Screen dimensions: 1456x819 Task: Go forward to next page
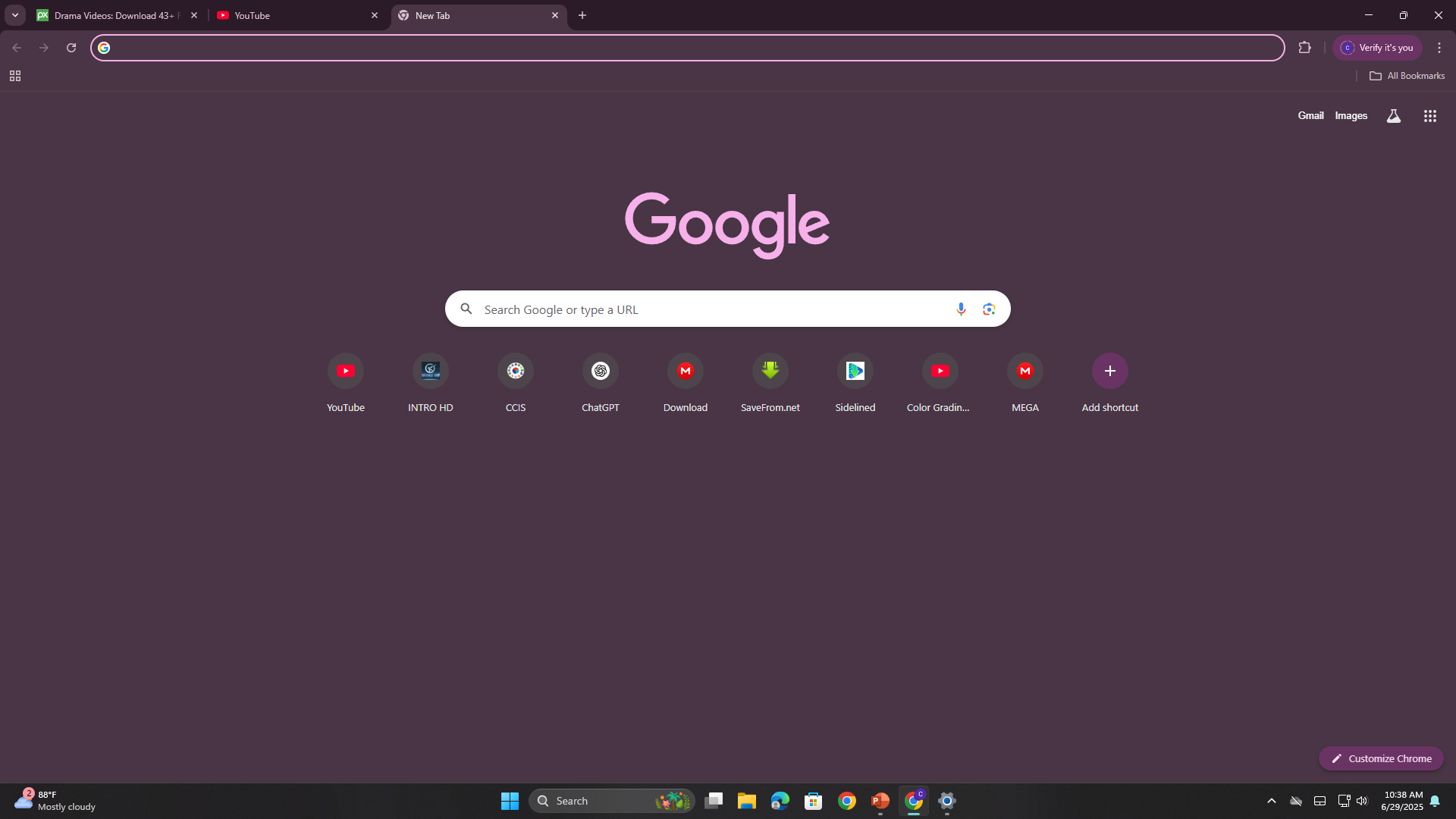[x=44, y=48]
